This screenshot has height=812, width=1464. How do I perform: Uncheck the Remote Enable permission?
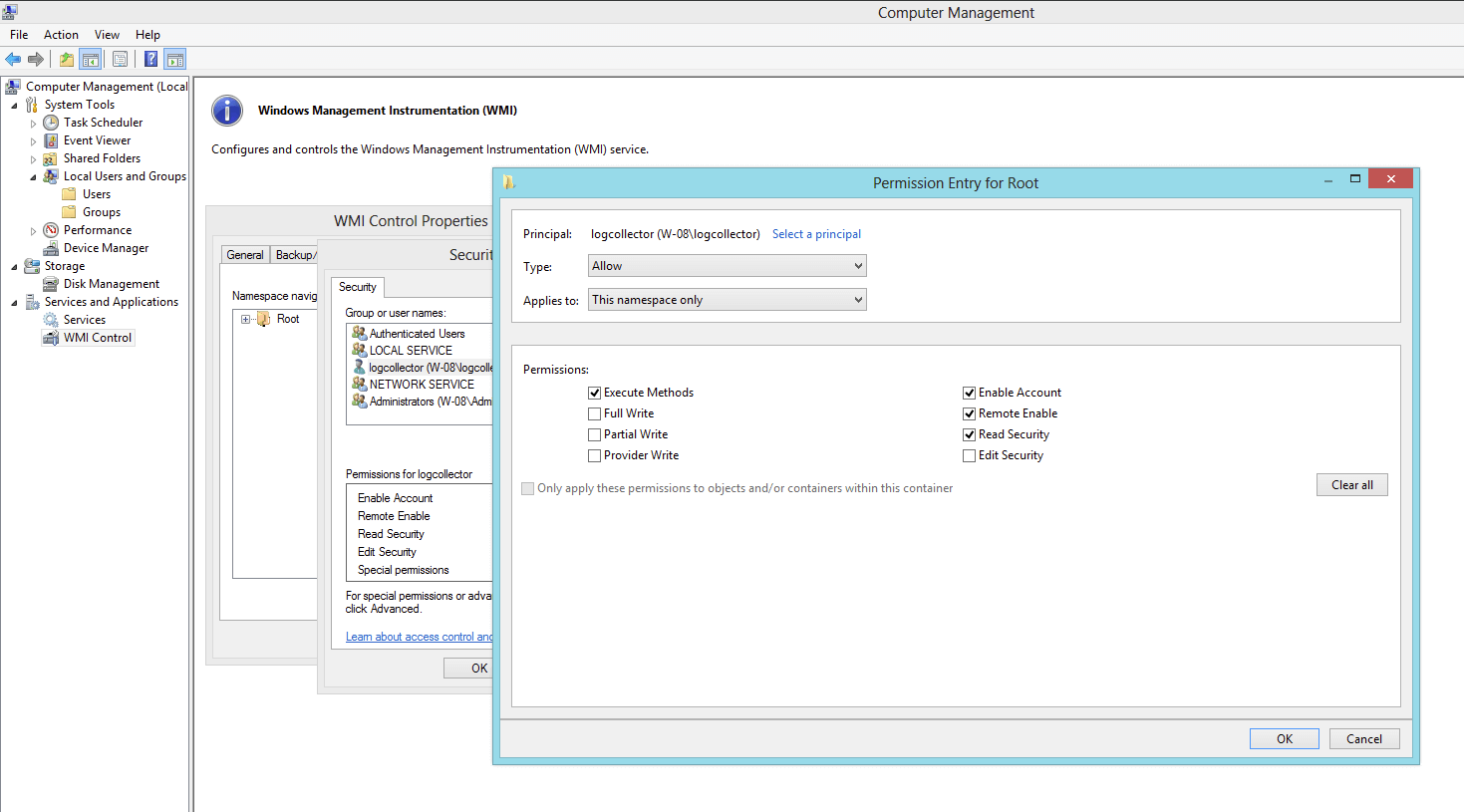(969, 413)
